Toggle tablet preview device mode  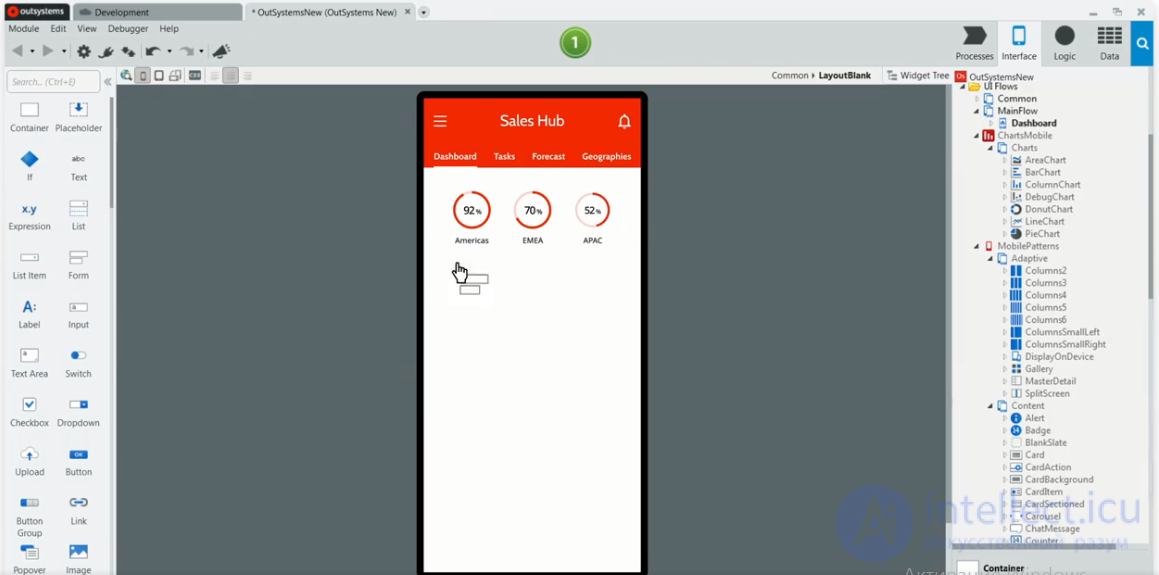(159, 75)
